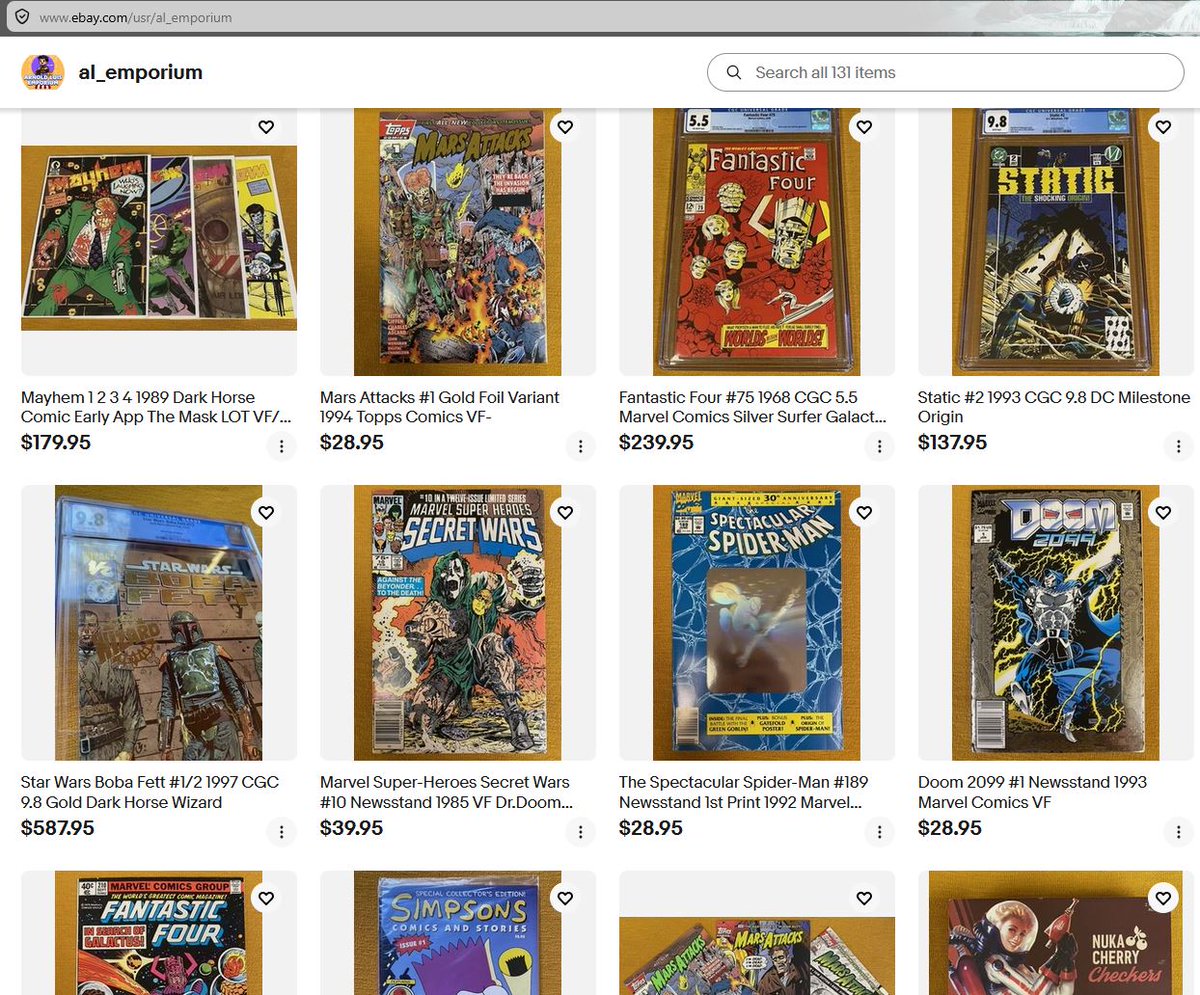The height and width of the screenshot is (995, 1200).
Task: Heart the Mars Attacks comics lot in bottom row
Action: [x=864, y=898]
